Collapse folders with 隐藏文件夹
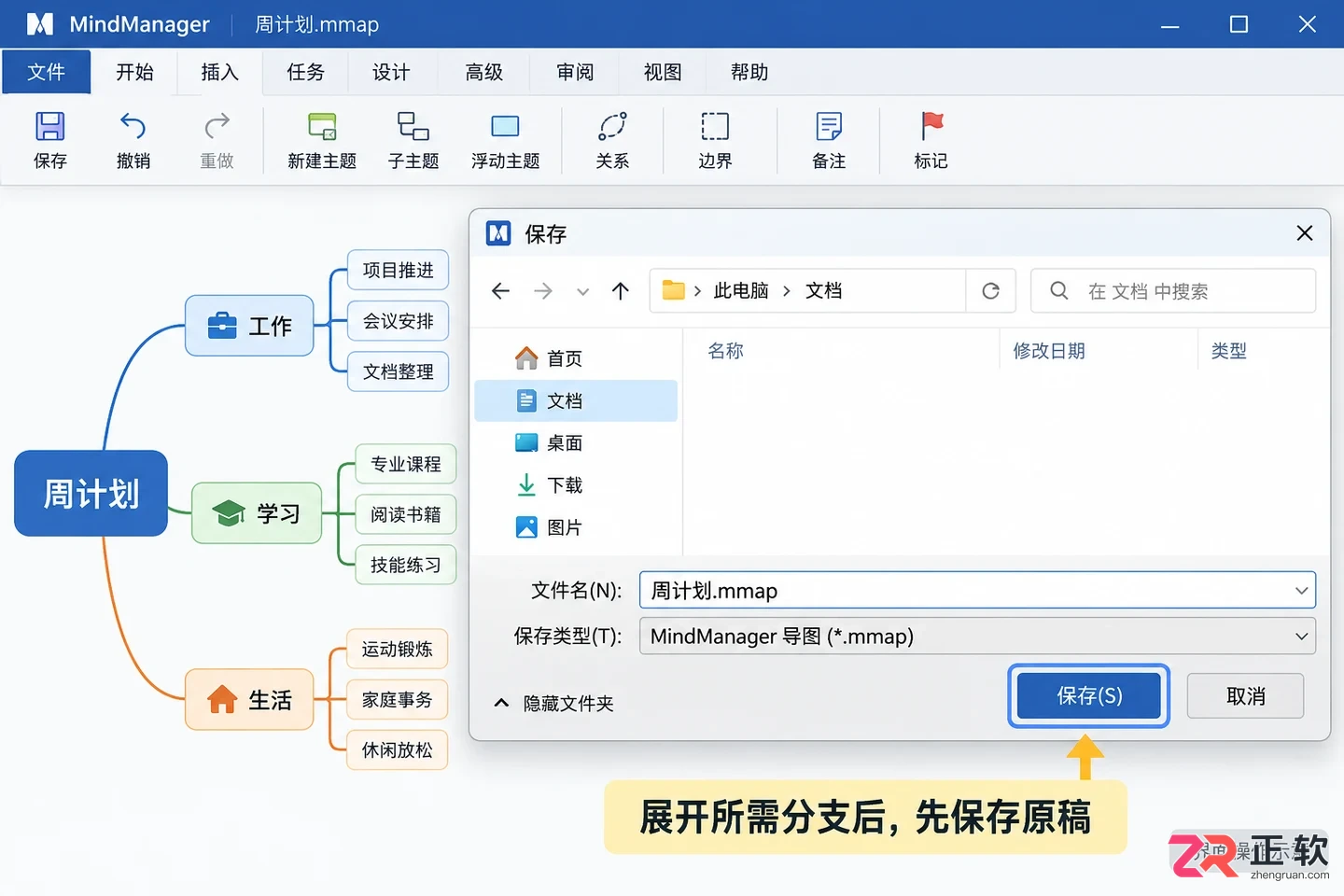This screenshot has height=896, width=1344. pos(553,704)
